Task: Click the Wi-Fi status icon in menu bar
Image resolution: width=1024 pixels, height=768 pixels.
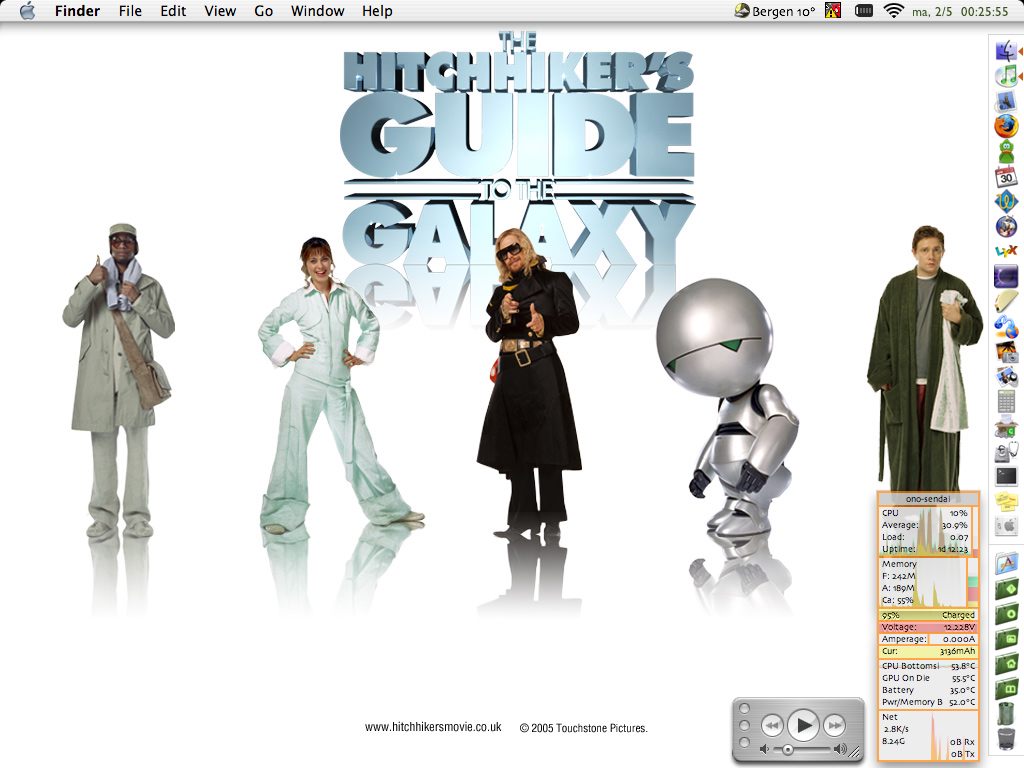Action: click(893, 10)
